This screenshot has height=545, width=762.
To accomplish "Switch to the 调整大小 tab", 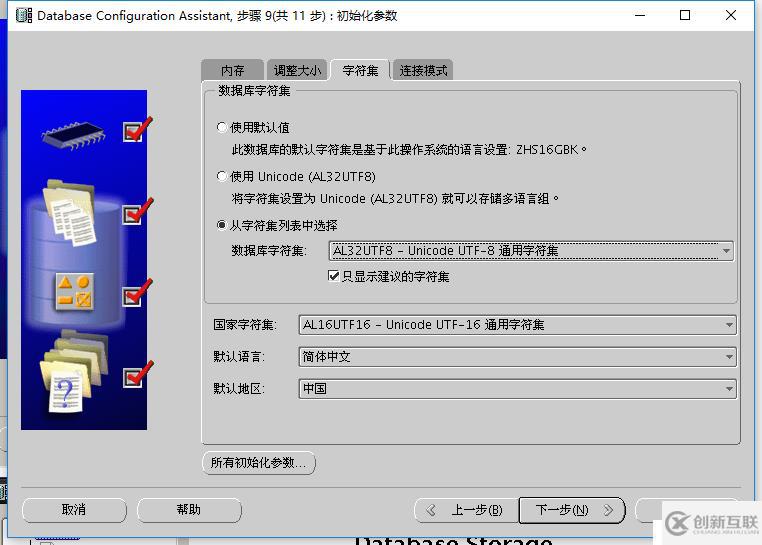I will (x=297, y=70).
